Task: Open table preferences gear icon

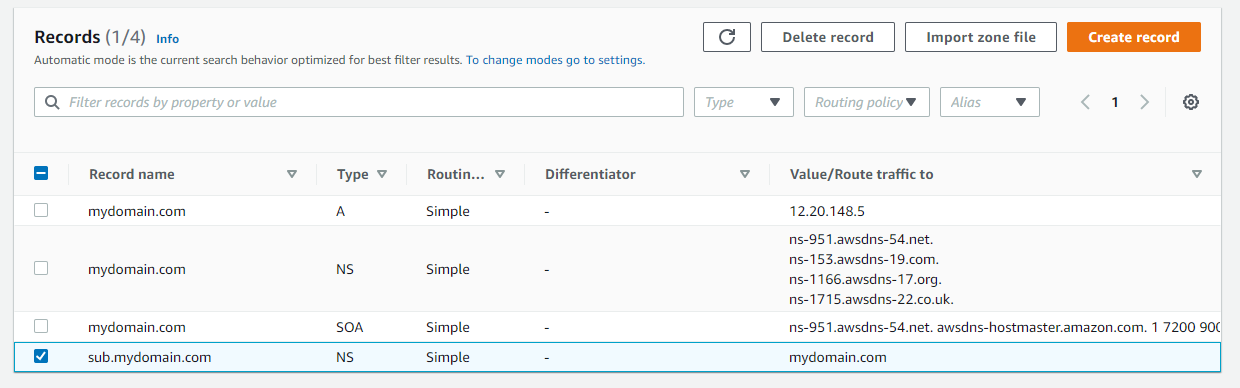Action: coord(1191,102)
